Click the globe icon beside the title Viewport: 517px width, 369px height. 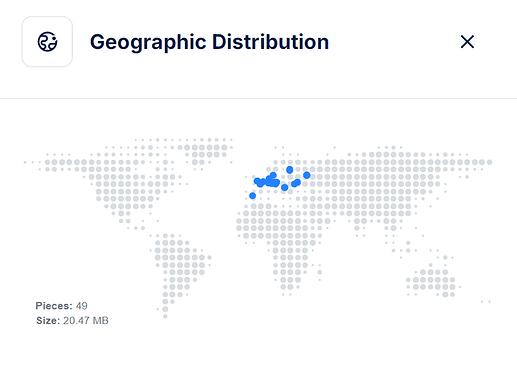point(47,42)
